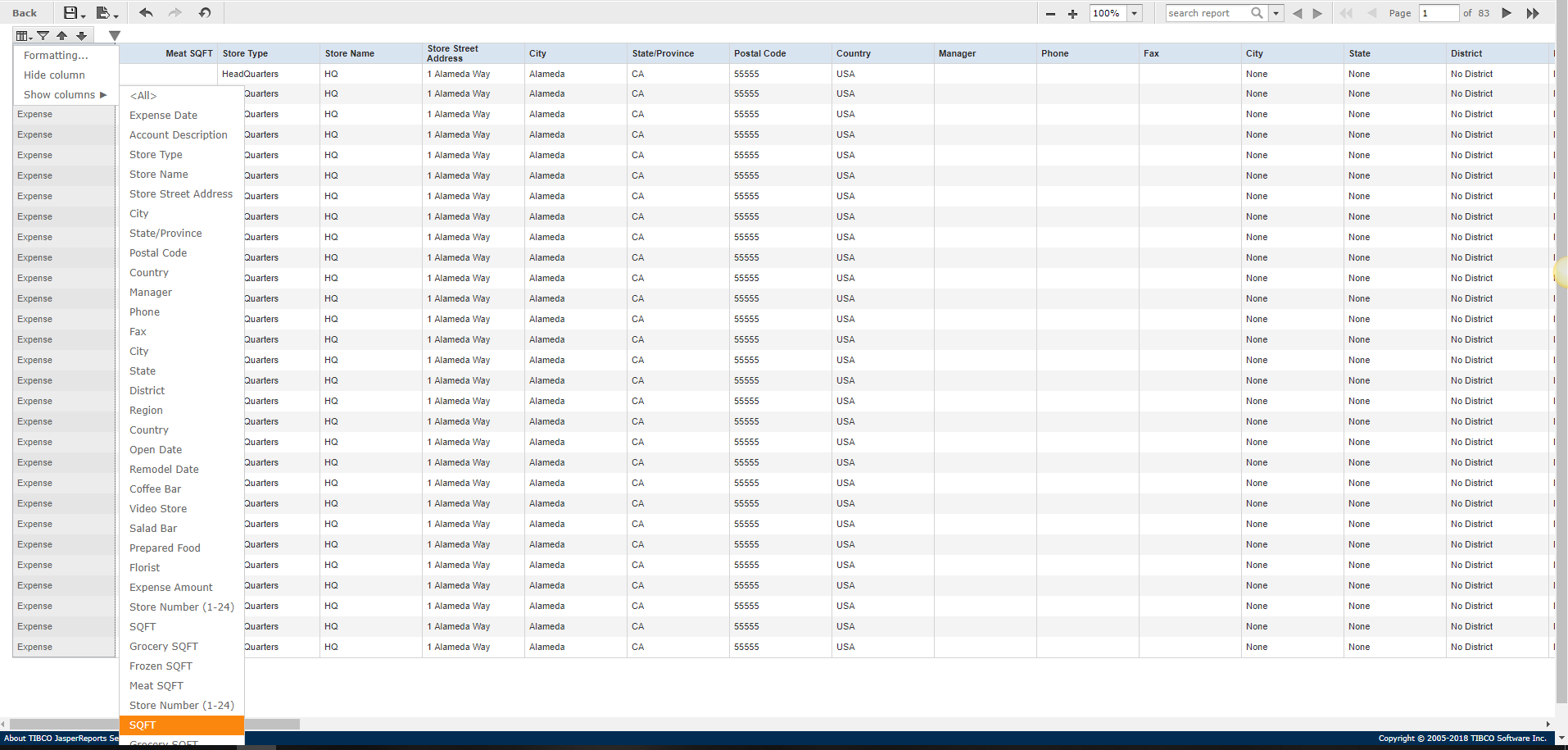
Task: Select <All> in the Show columns list
Action: (182, 96)
